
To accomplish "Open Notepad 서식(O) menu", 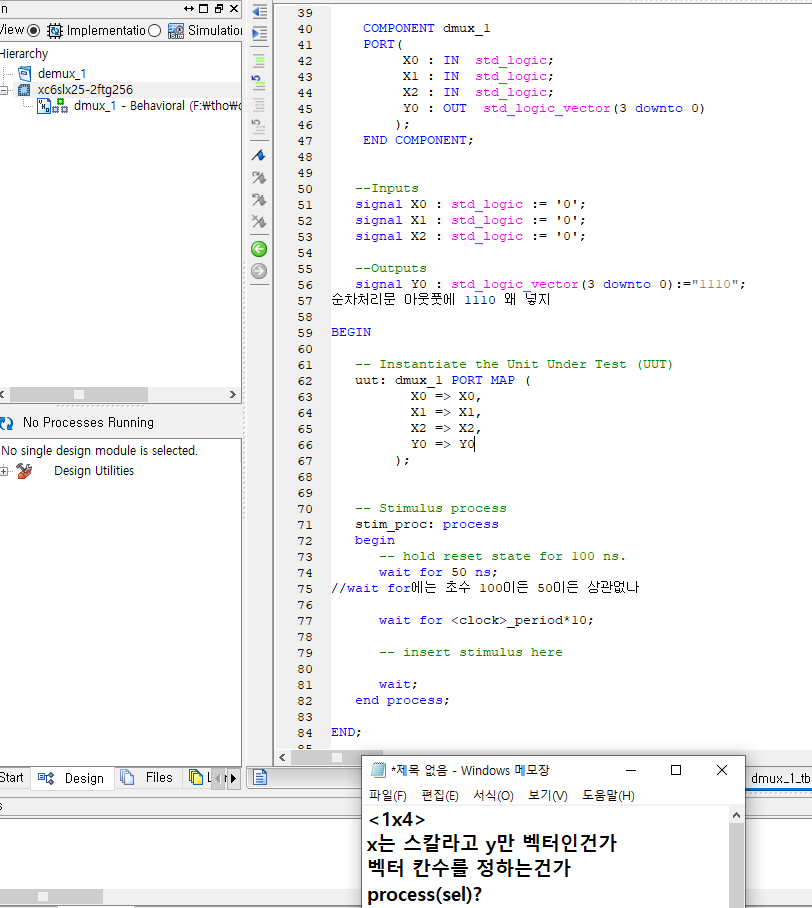I will [x=493, y=796].
